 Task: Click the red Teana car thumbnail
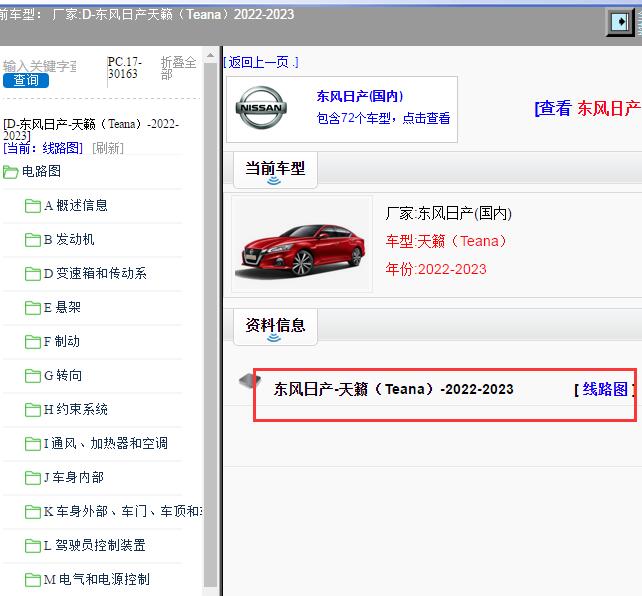pos(302,244)
